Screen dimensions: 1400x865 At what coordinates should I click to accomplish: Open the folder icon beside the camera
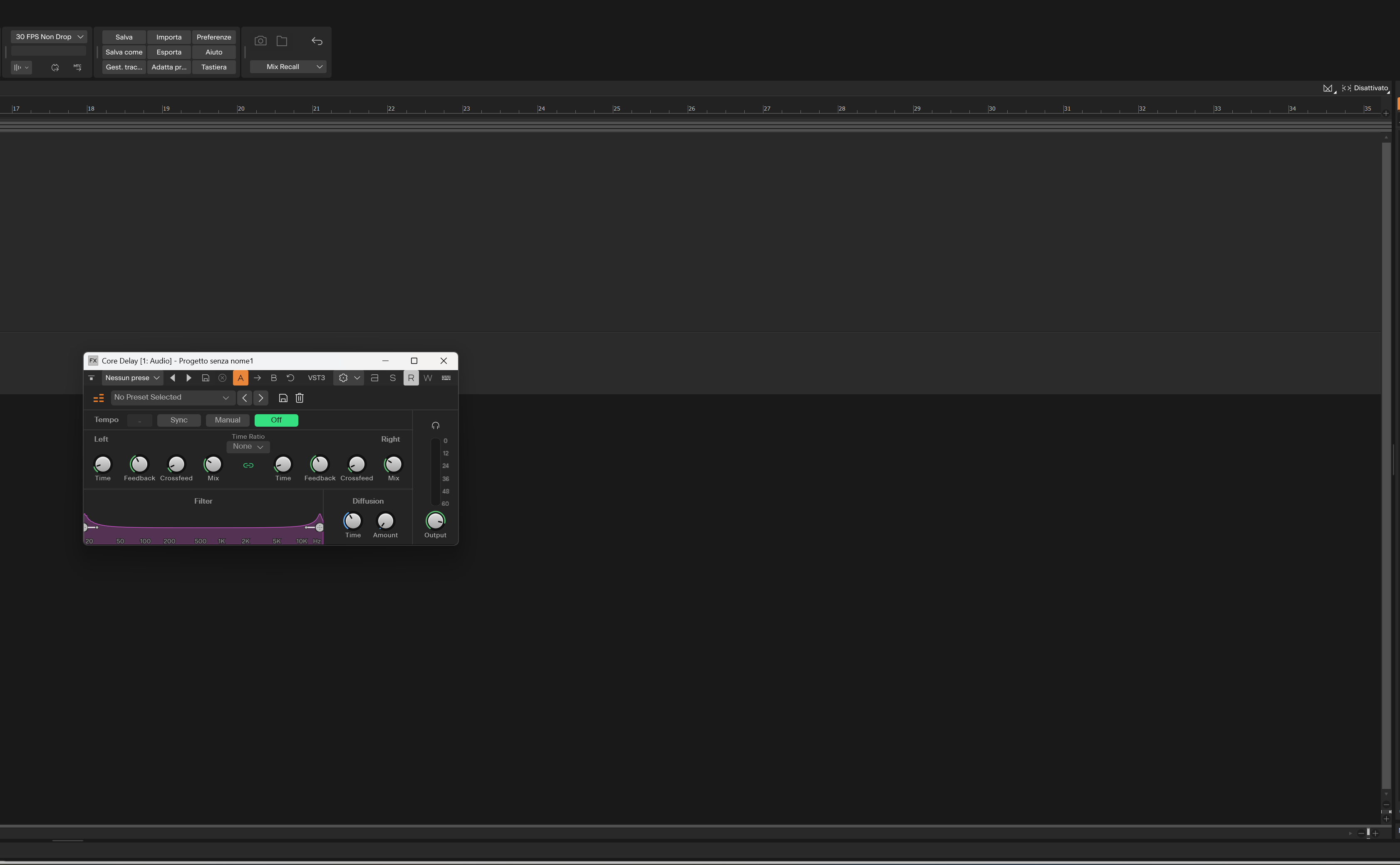pyautogui.click(x=282, y=41)
